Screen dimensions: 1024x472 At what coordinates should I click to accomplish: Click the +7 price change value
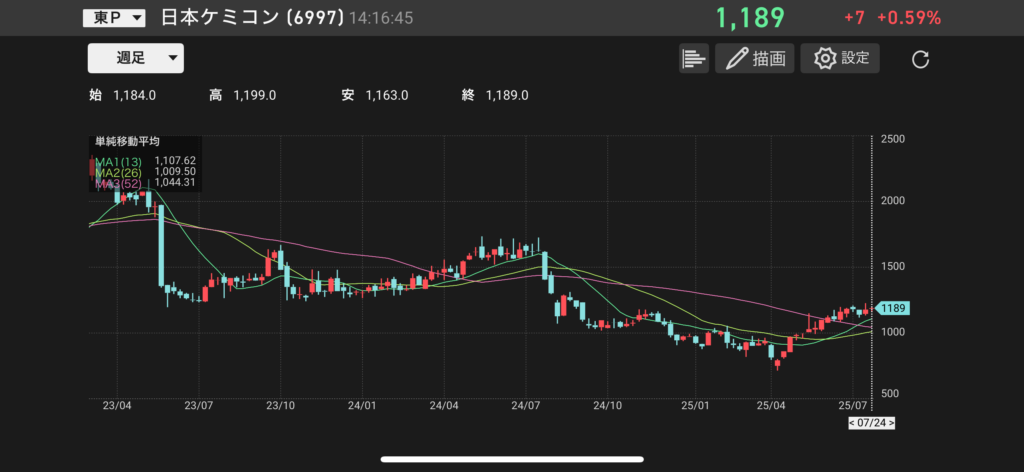[854, 18]
